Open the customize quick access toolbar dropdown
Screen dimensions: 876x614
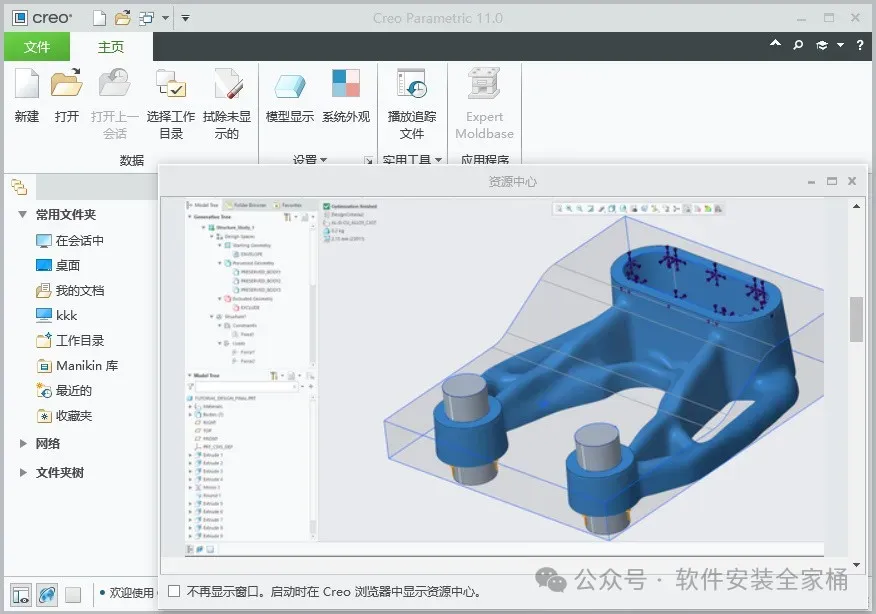185,18
